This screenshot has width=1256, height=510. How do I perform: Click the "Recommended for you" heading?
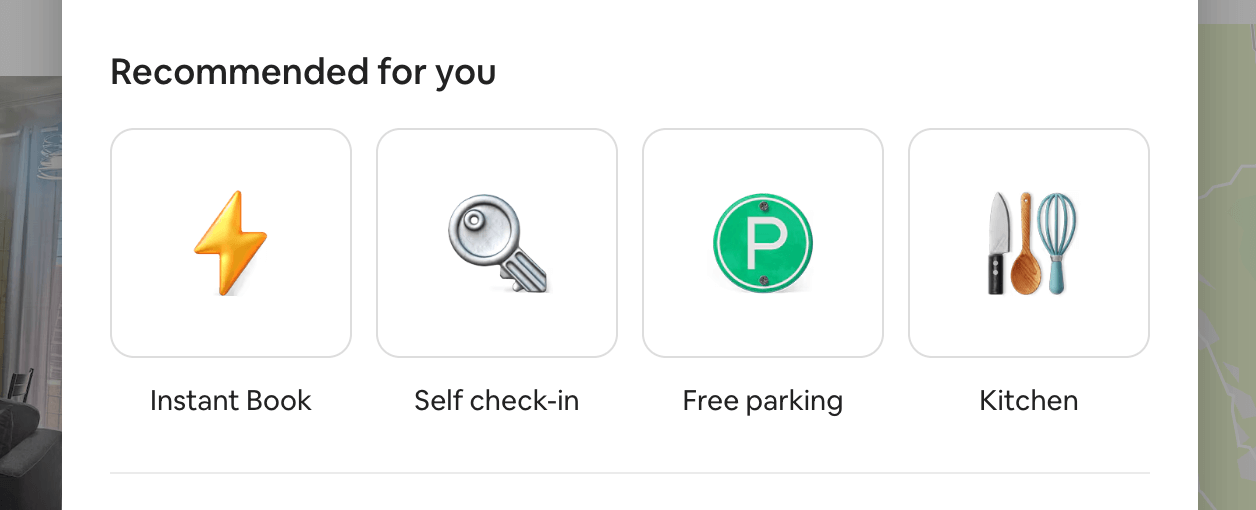click(x=303, y=72)
